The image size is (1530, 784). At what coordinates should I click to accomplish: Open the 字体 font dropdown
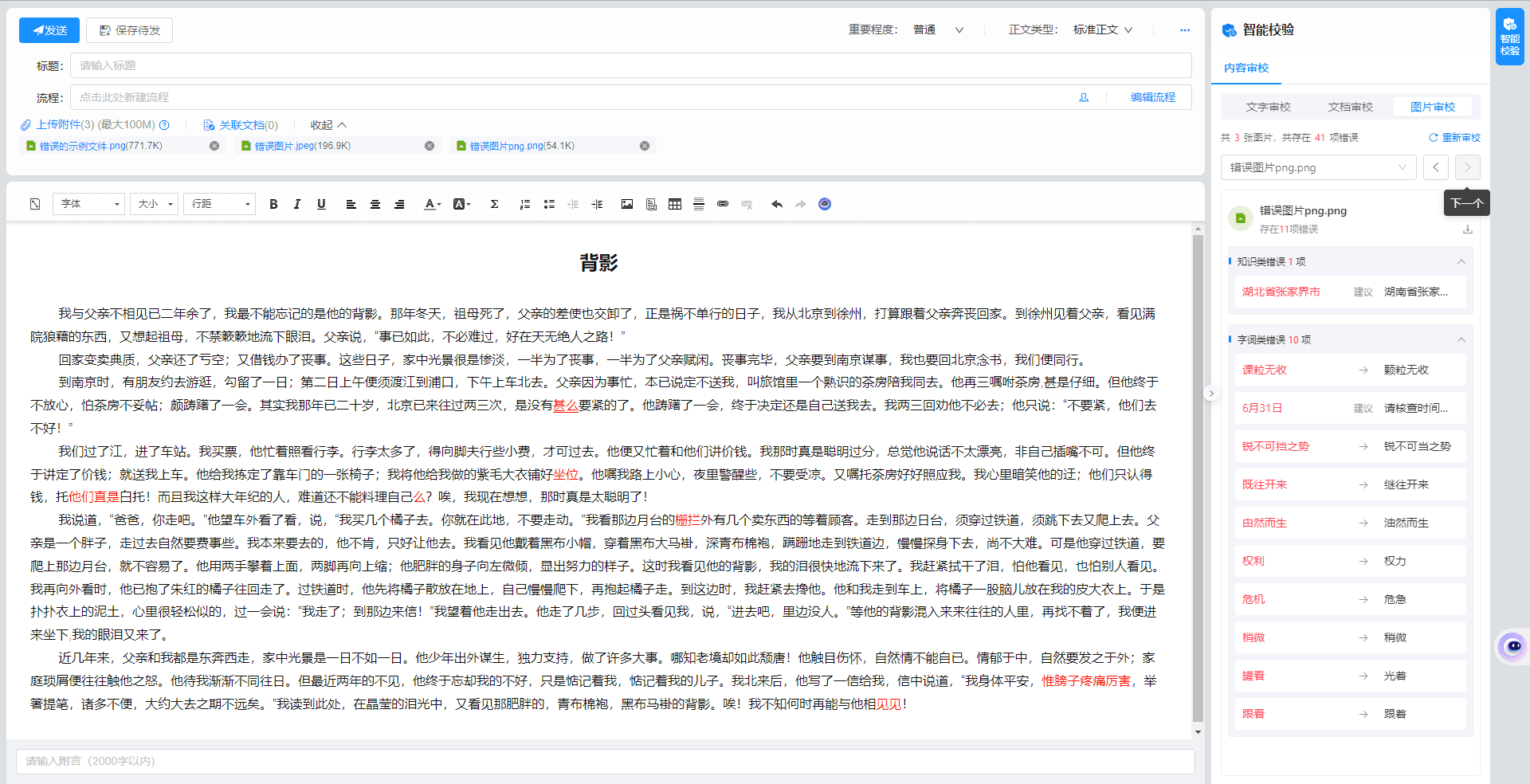click(89, 204)
